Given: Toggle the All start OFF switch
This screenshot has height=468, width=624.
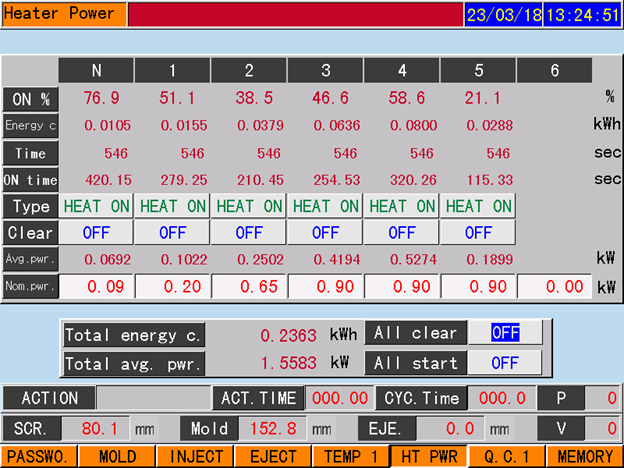Looking at the screenshot, I should pyautogui.click(x=505, y=362).
